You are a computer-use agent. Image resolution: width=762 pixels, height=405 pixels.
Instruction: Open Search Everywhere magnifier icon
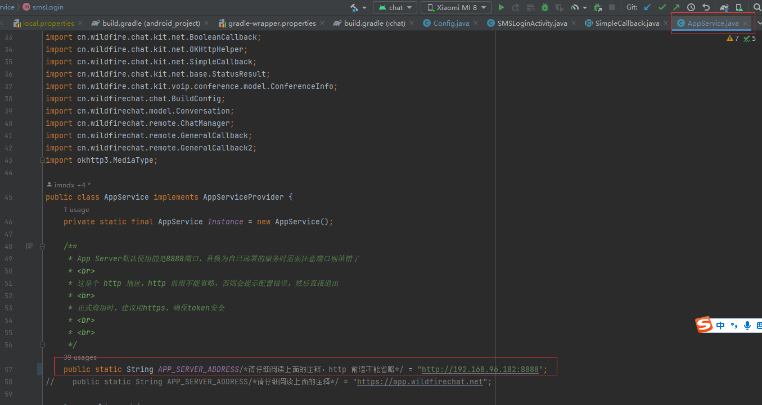point(757,7)
